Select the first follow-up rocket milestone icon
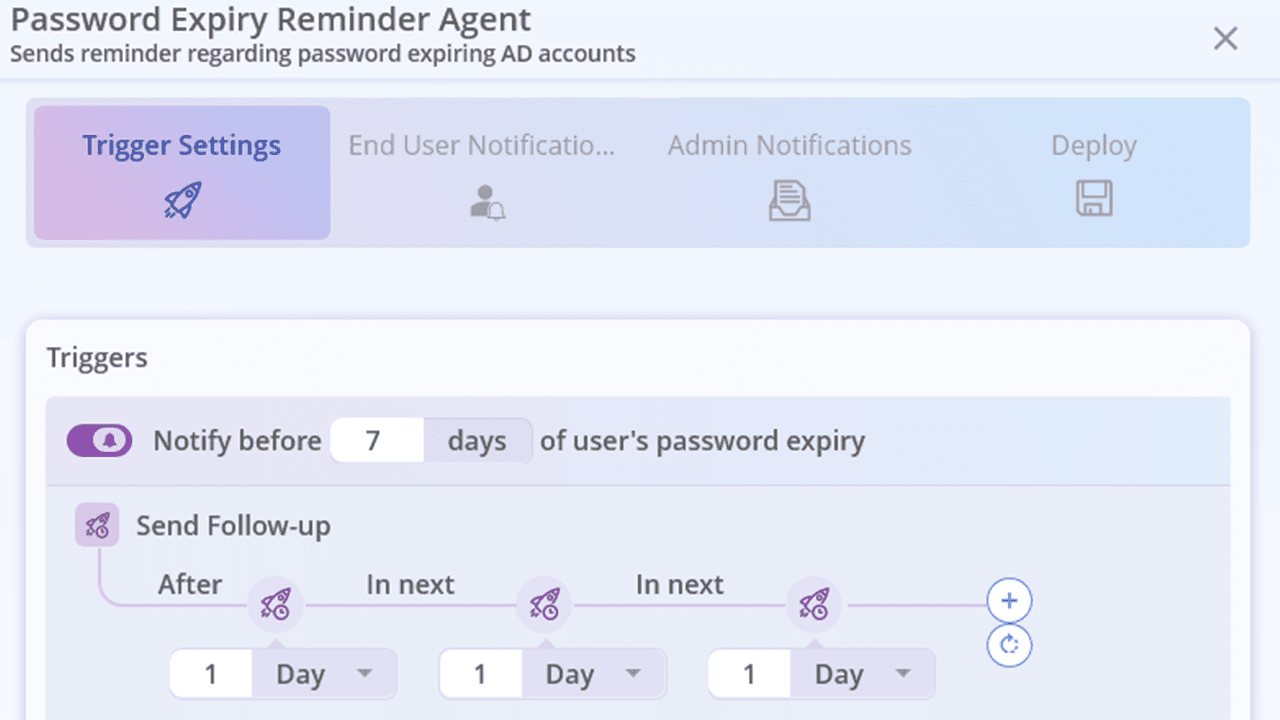 click(274, 604)
